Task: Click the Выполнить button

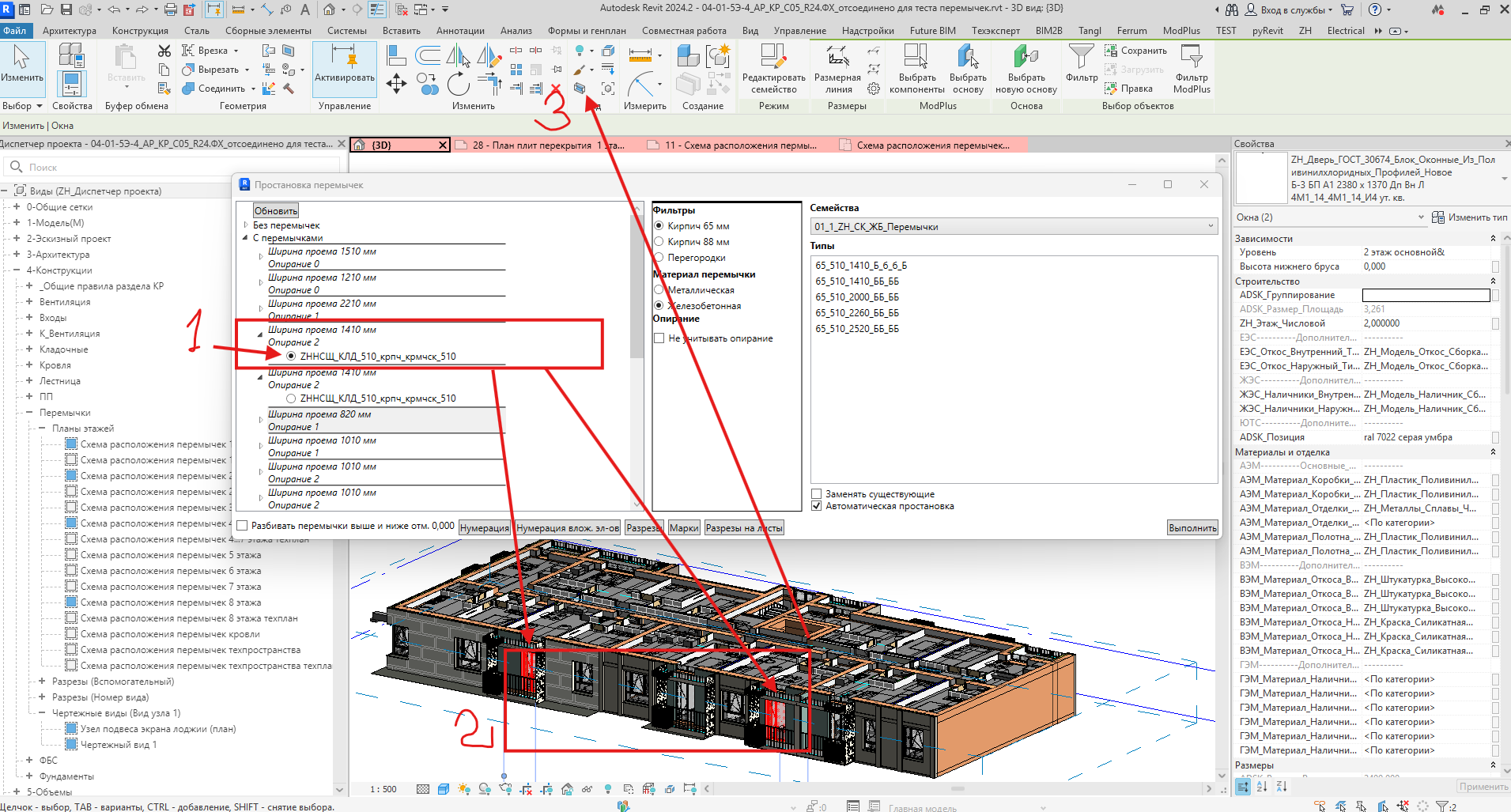Action: (x=1192, y=527)
